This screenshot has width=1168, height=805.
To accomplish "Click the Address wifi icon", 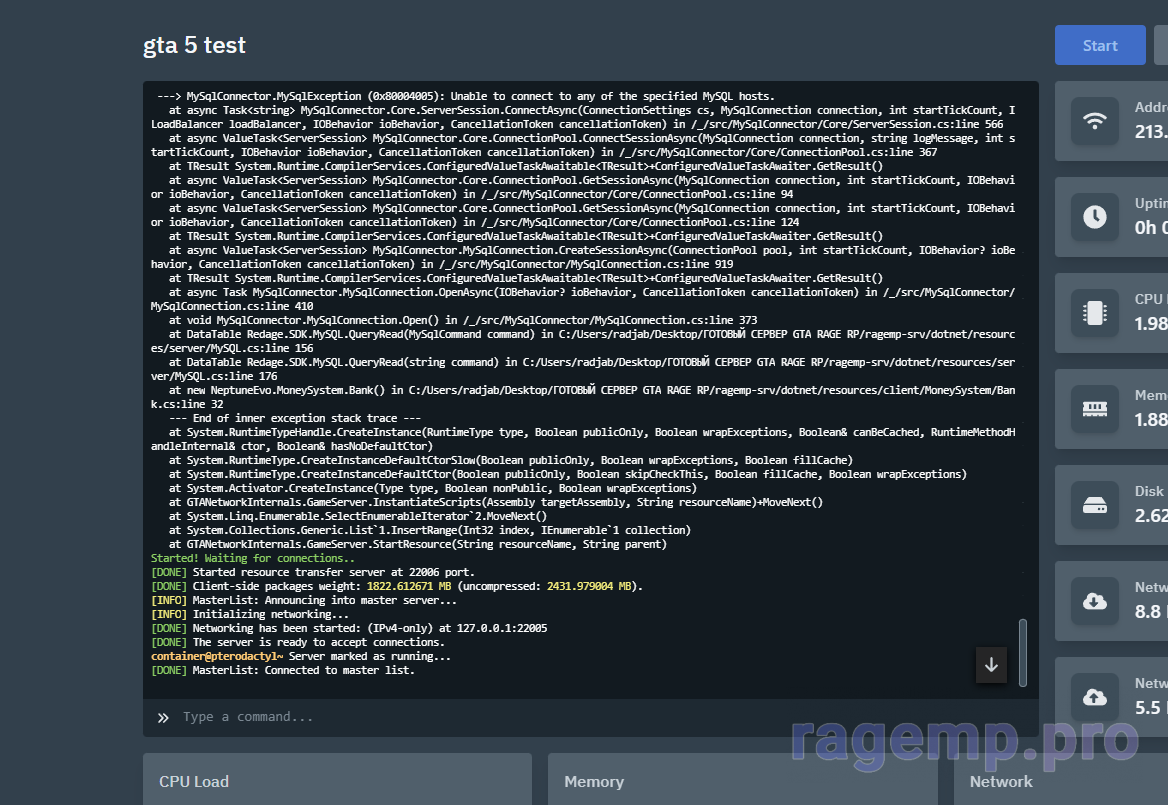I will tap(1094, 121).
